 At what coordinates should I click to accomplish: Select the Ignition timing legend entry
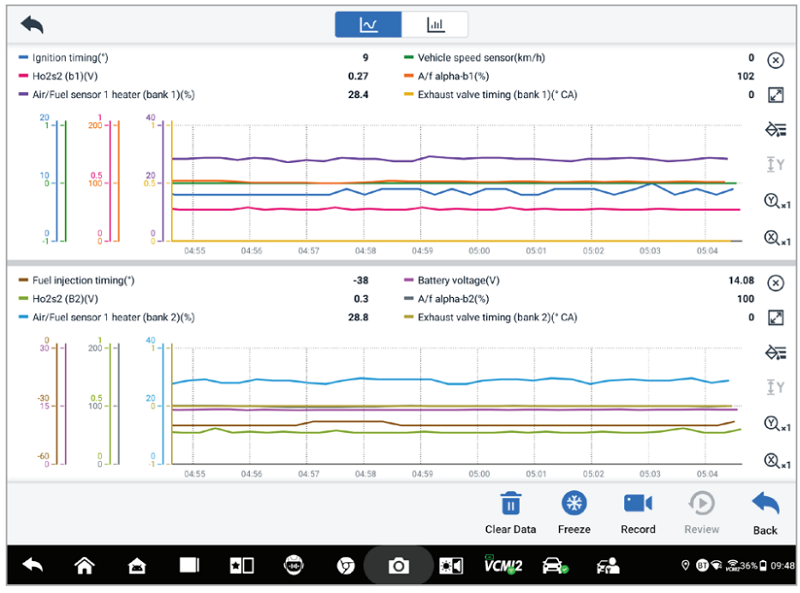click(x=70, y=58)
